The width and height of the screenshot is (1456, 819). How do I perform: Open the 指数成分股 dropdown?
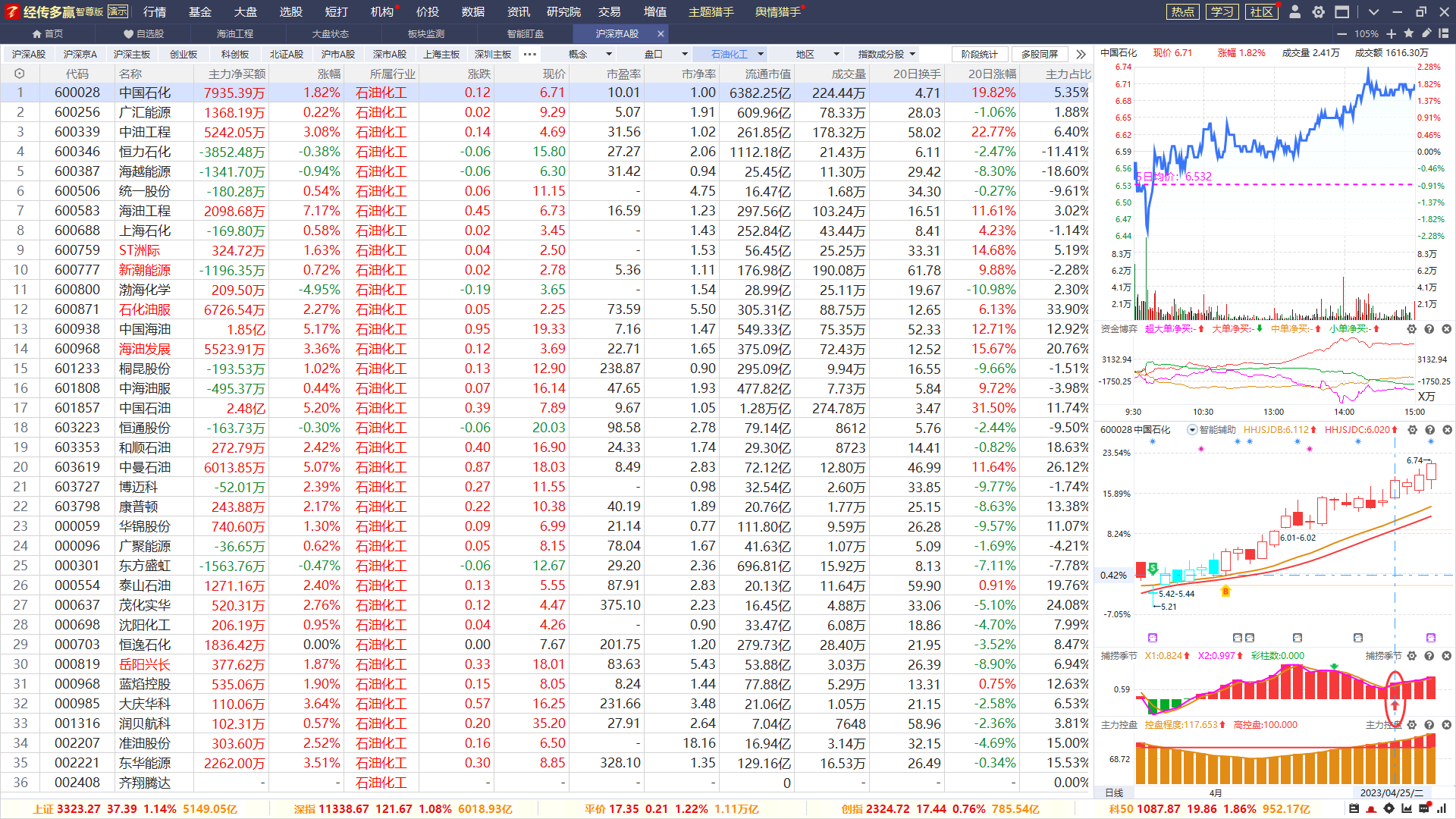tap(883, 55)
